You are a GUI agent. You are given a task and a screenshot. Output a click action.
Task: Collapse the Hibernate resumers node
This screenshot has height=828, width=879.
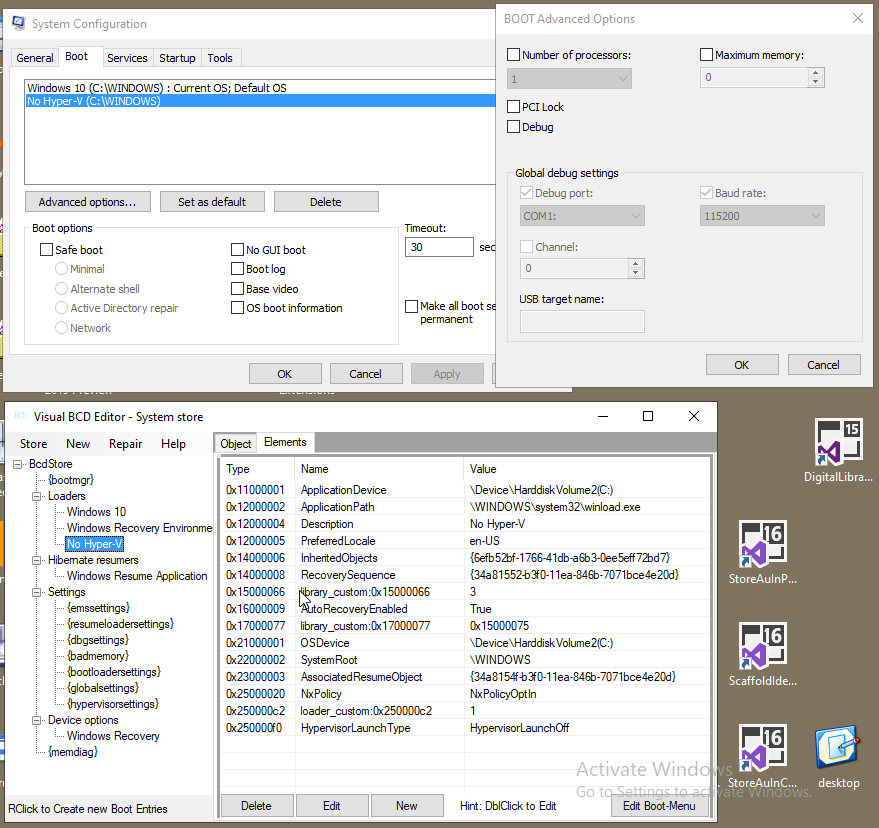(x=36, y=560)
